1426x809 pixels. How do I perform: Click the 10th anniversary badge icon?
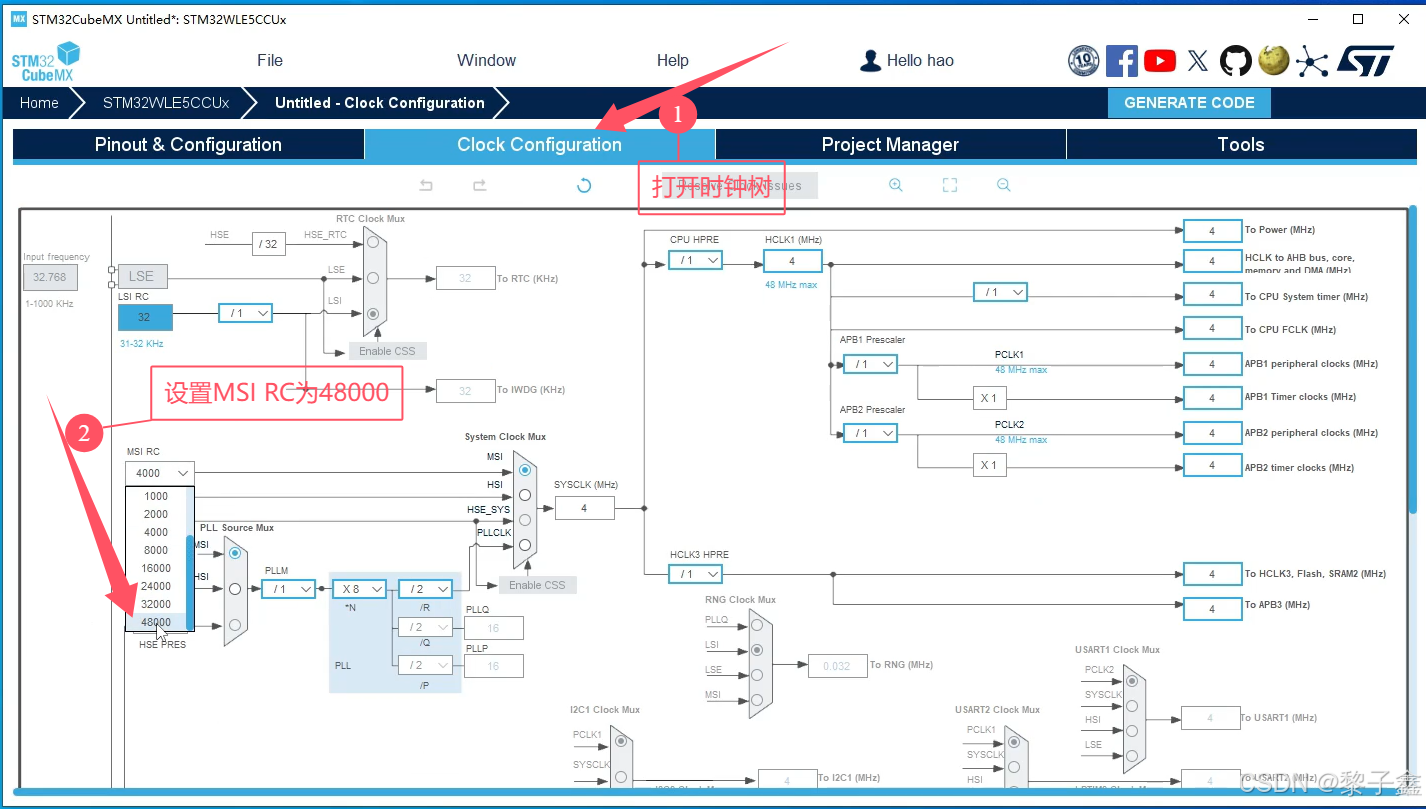(x=1084, y=61)
